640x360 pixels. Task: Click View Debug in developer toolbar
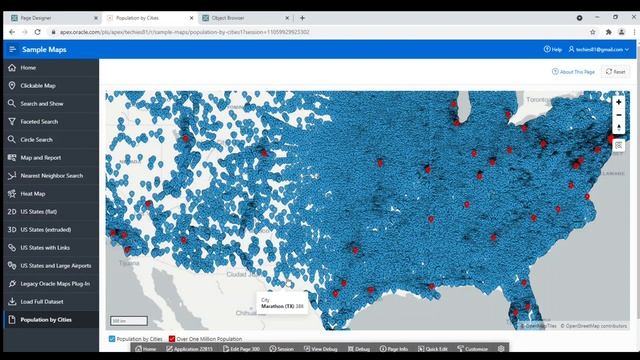click(x=321, y=349)
